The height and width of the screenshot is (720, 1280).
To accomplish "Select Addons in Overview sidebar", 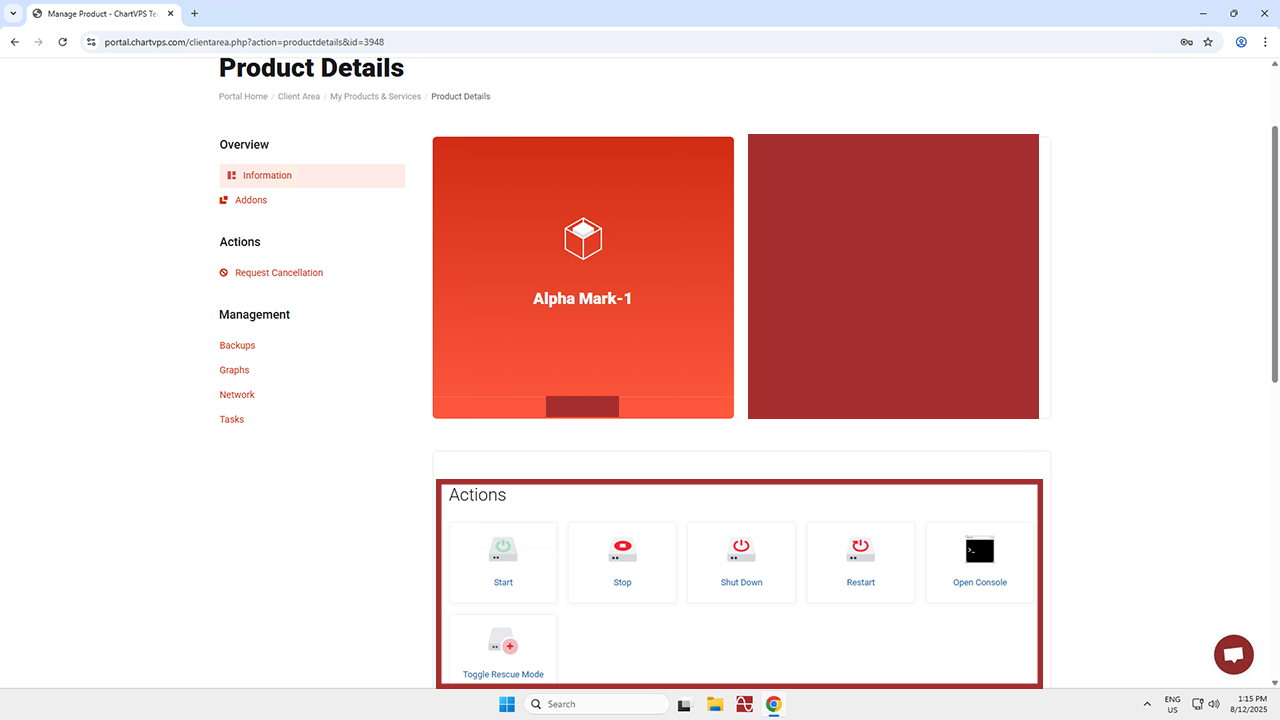I will [x=251, y=200].
